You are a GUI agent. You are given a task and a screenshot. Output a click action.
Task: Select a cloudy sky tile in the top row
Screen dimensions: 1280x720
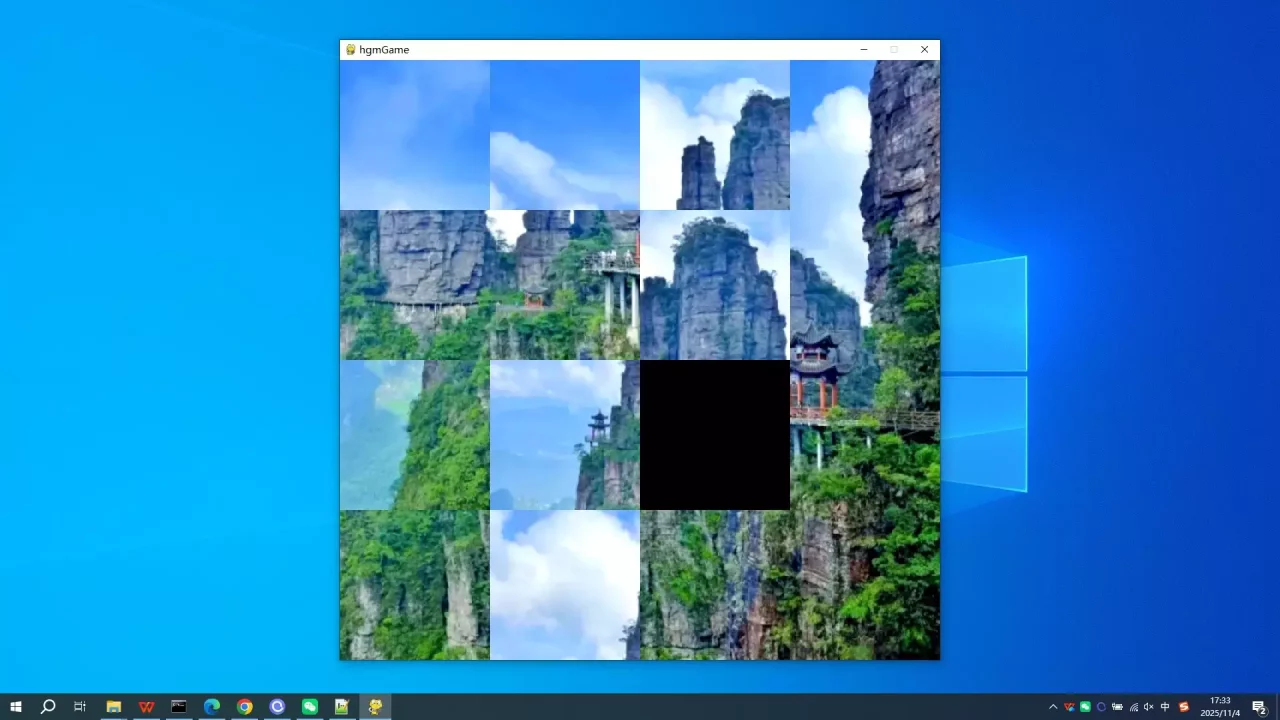(x=565, y=135)
